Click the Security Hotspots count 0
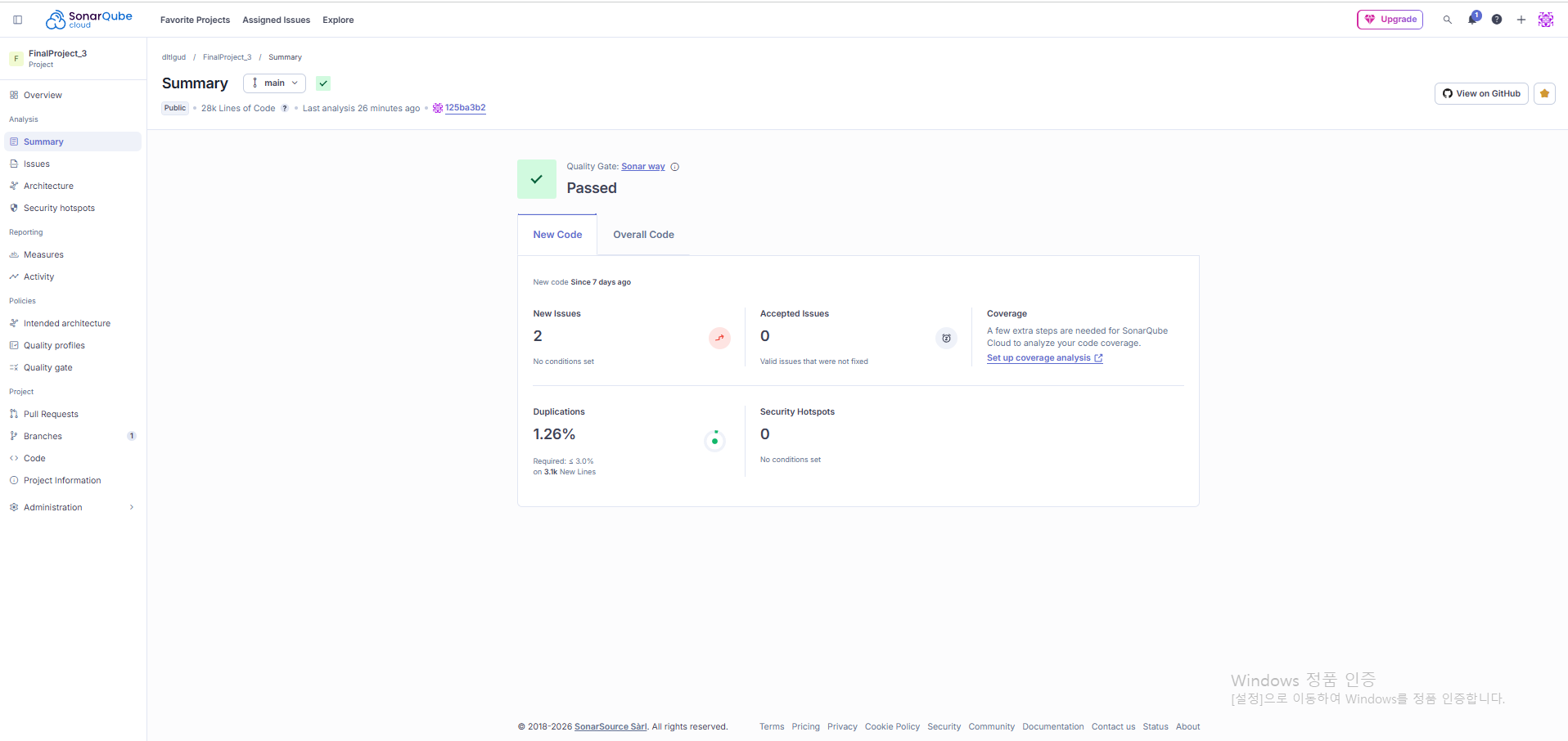 pyautogui.click(x=765, y=434)
